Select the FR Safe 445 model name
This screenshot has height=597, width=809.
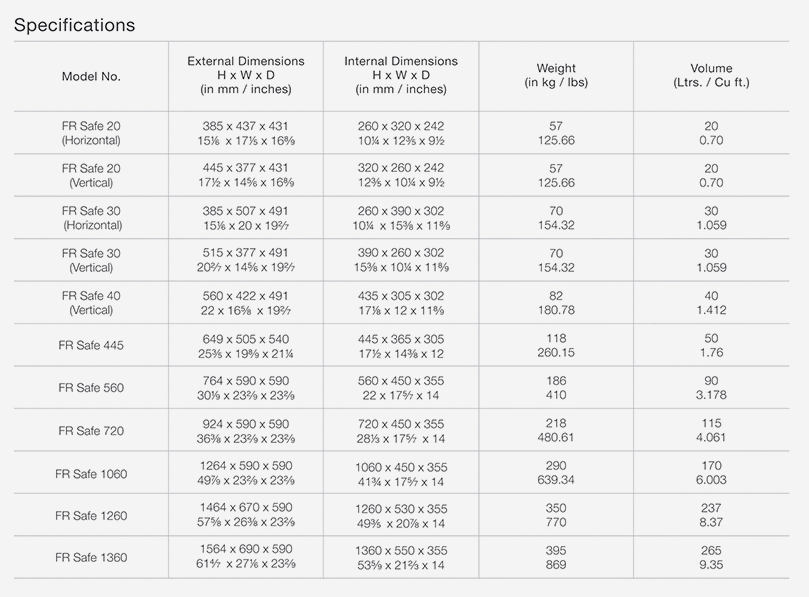click(x=91, y=345)
